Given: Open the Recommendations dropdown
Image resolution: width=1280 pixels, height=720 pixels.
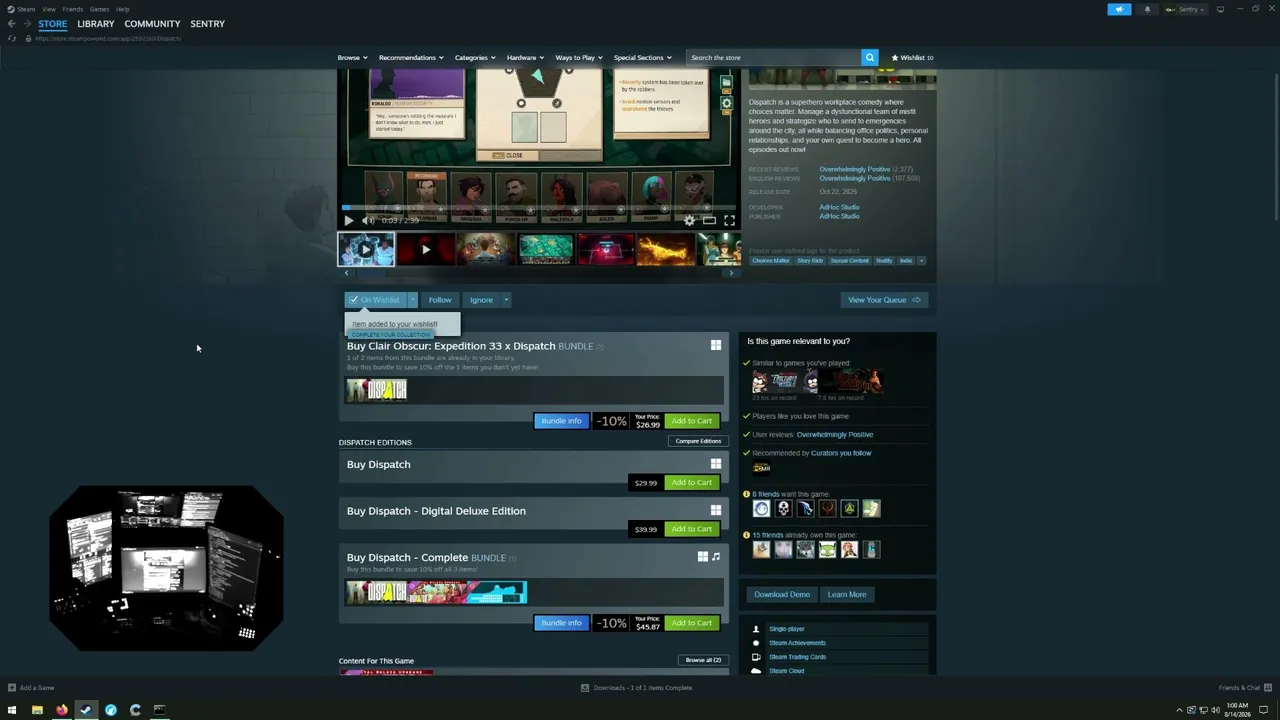Looking at the screenshot, I should (x=411, y=58).
